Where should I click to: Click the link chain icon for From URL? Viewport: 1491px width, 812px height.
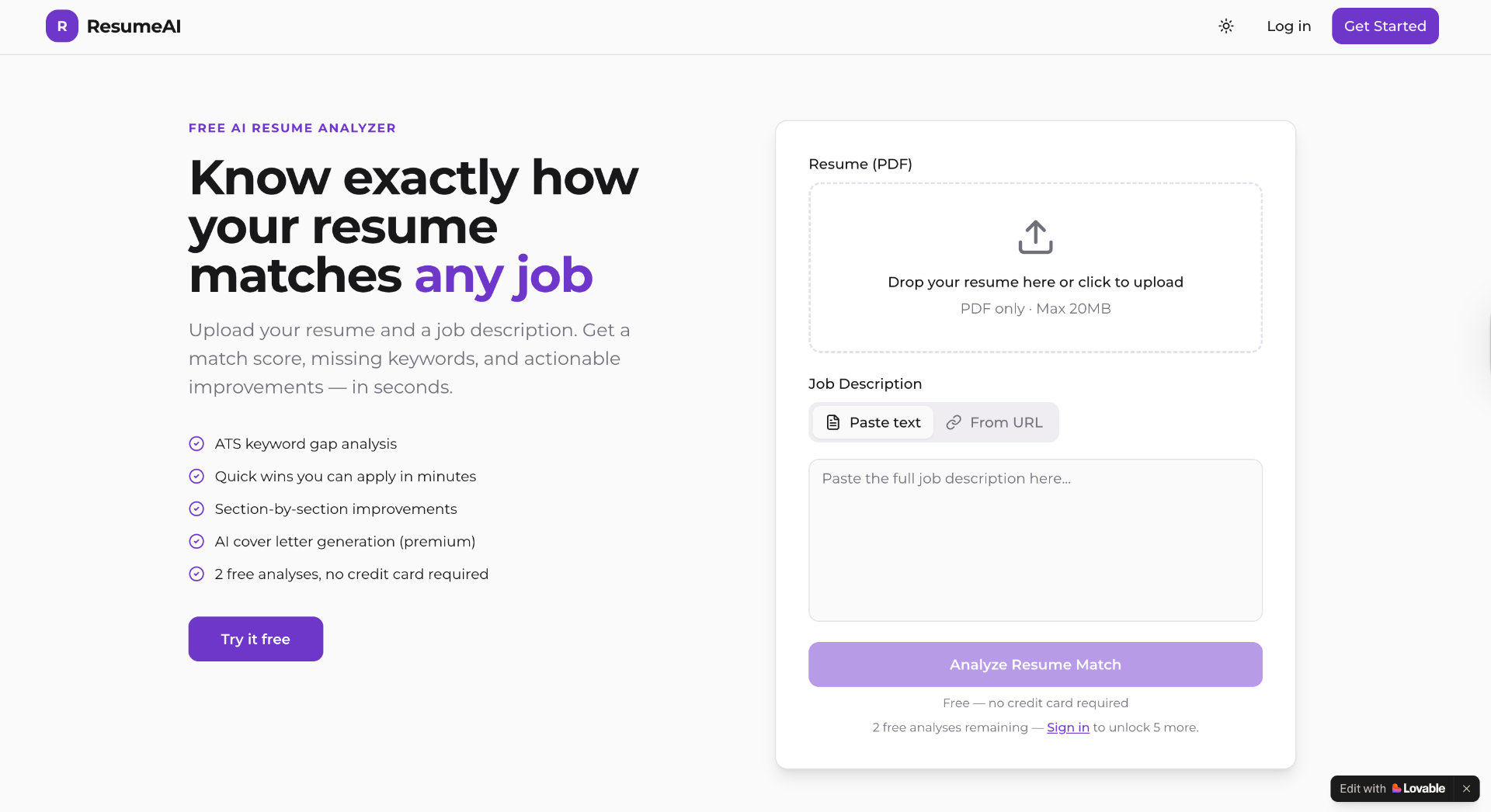pyautogui.click(x=954, y=422)
